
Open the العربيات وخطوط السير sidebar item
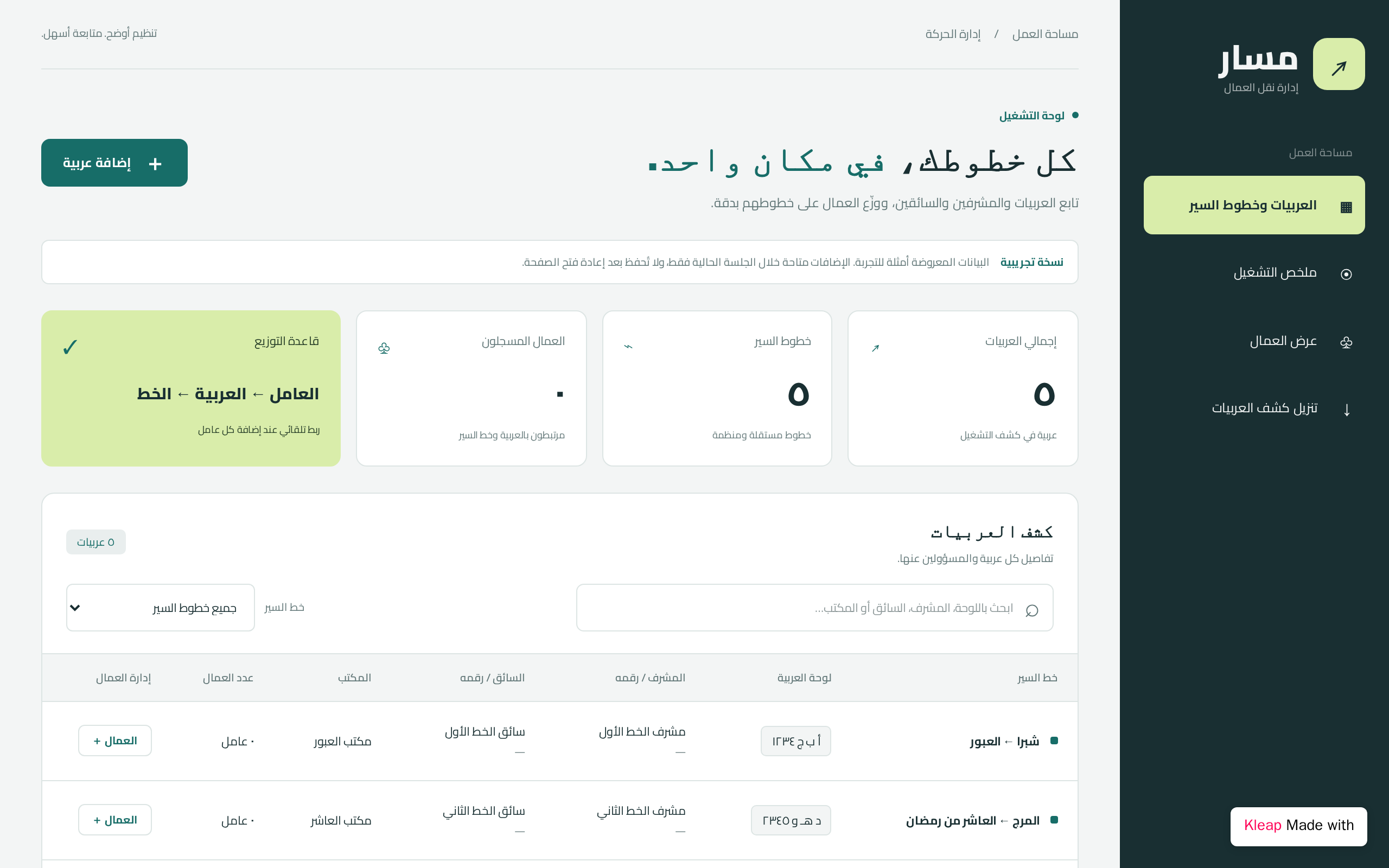[x=1253, y=205]
